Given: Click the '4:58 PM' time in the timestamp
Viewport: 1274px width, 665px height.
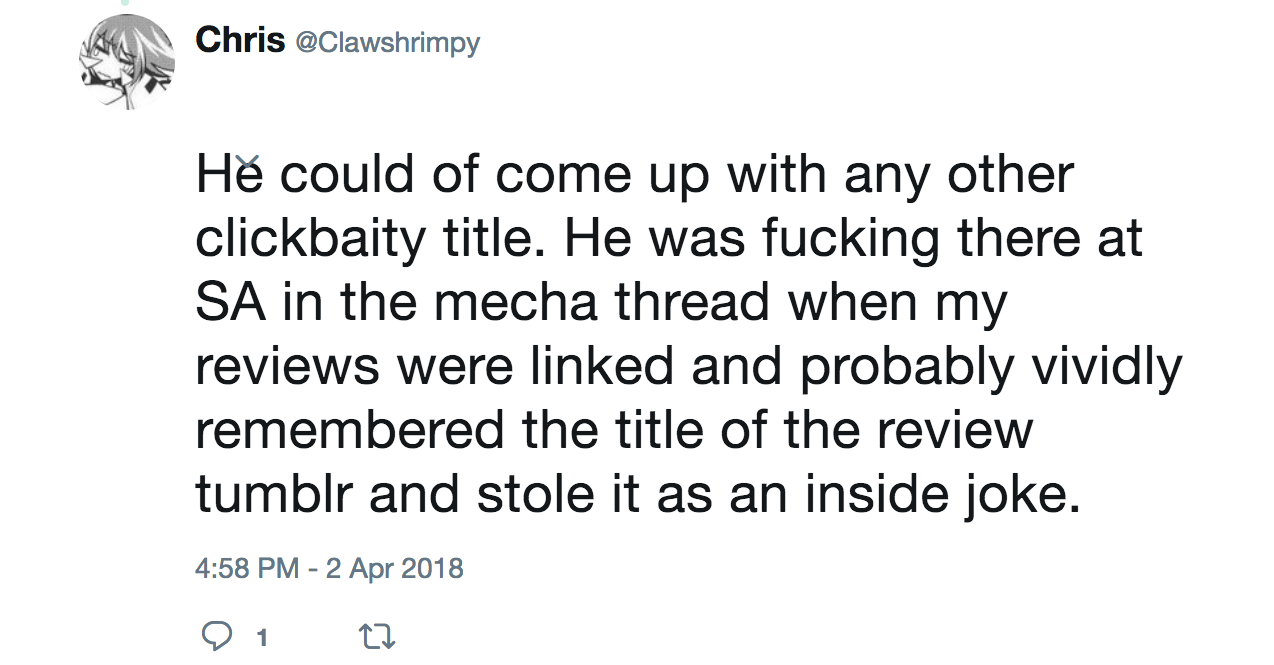Looking at the screenshot, I should 247,569.
